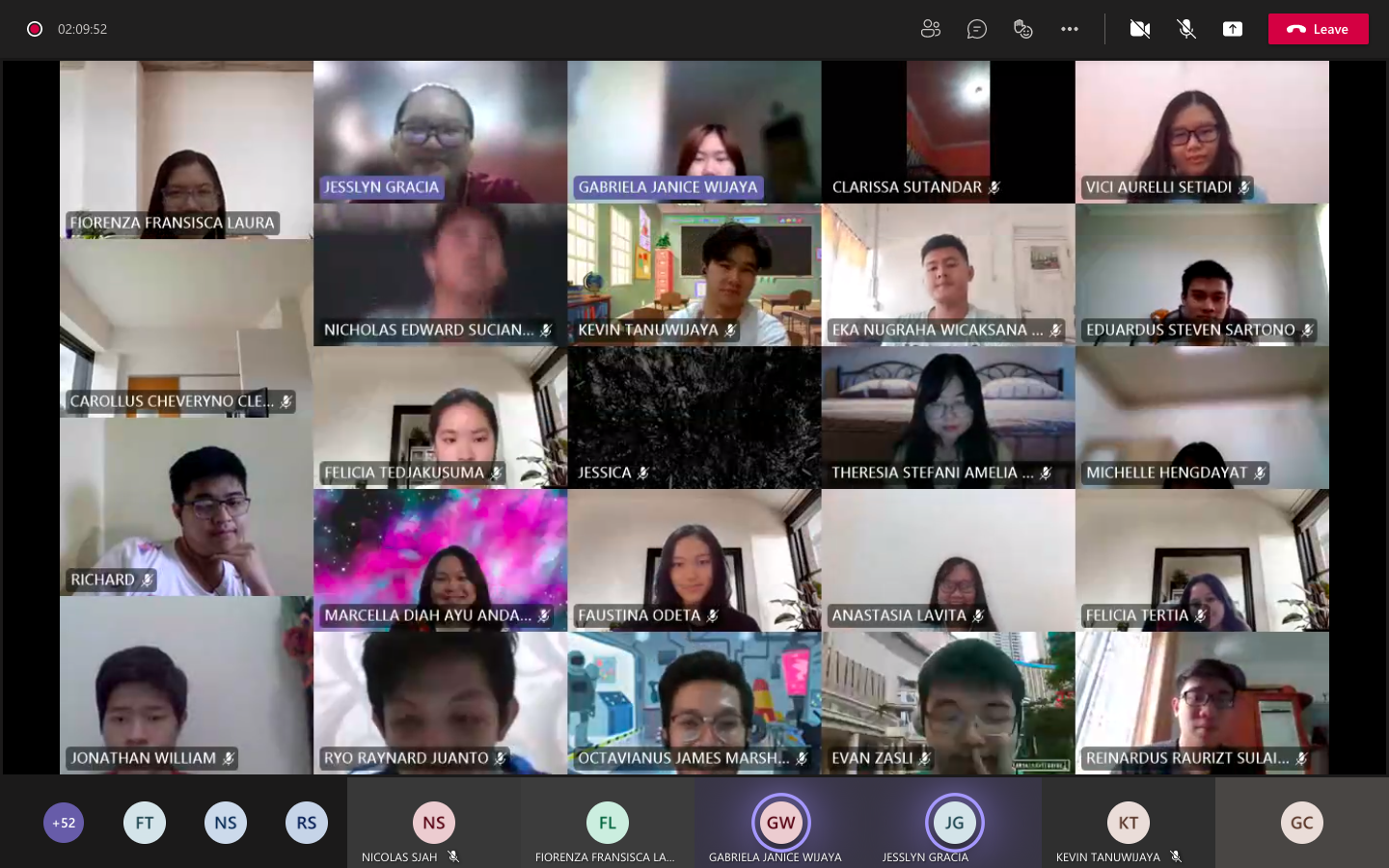The width and height of the screenshot is (1389, 868).
Task: Click the GW avatar for Gabriela Janice Wijaya
Action: point(781,823)
